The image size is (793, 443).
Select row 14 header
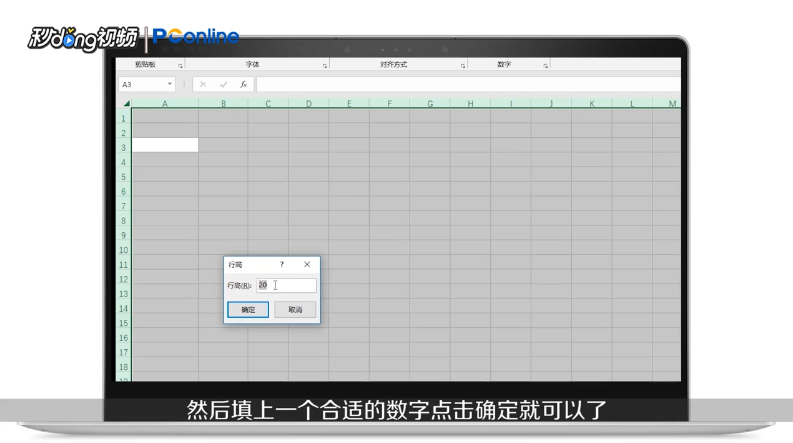click(x=123, y=308)
